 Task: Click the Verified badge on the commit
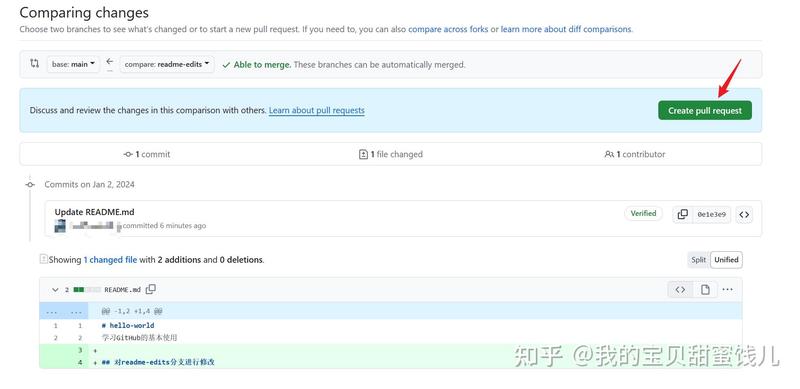pos(643,213)
